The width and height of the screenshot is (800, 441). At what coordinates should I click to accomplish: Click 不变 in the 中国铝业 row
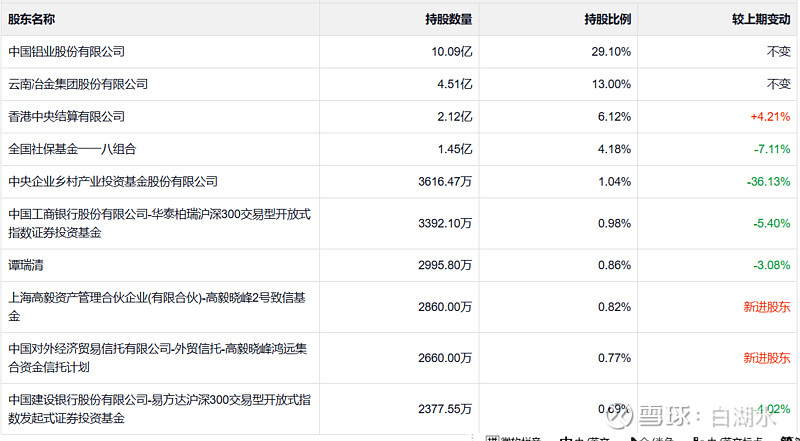pyautogui.click(x=779, y=52)
